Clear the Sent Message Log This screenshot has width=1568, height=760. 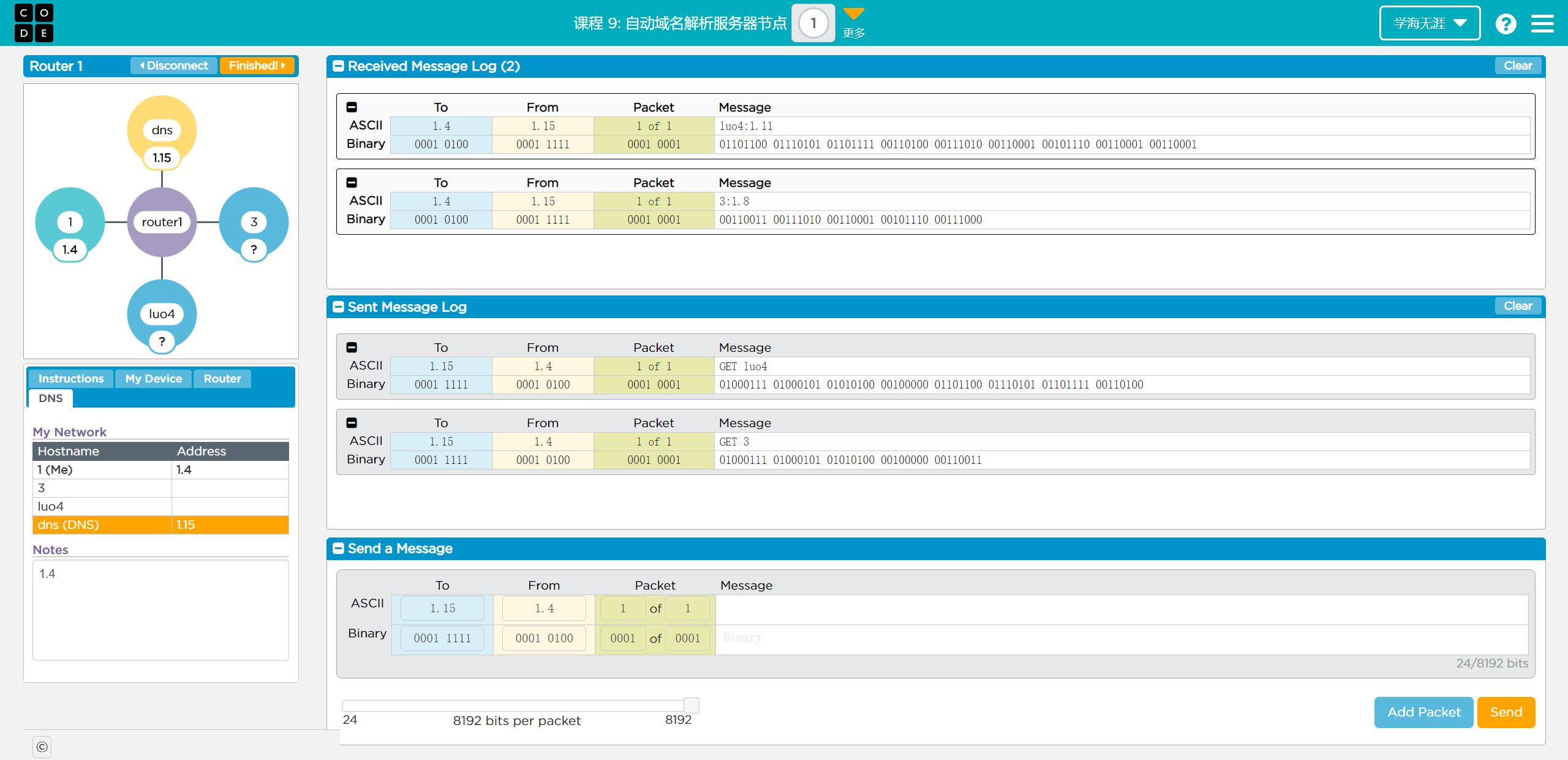[1518, 306]
